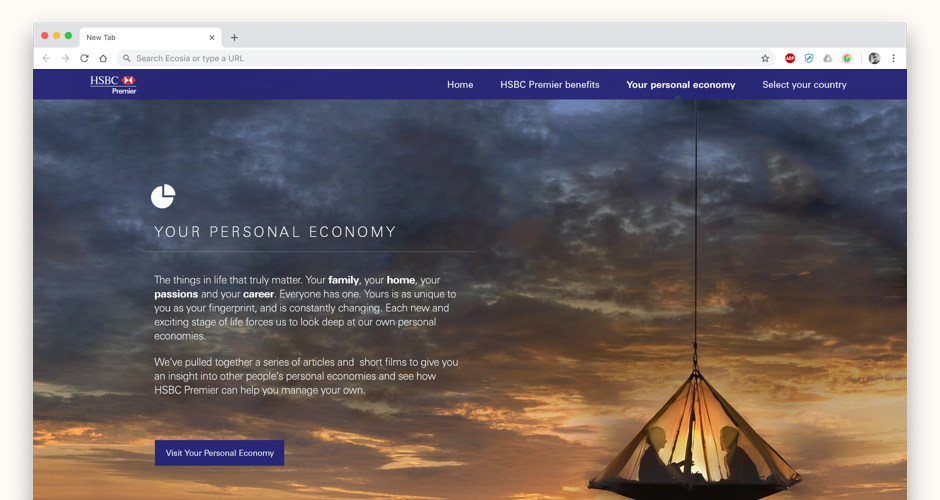940x500 pixels.
Task: Open the browser three-dot menu
Action: click(893, 58)
